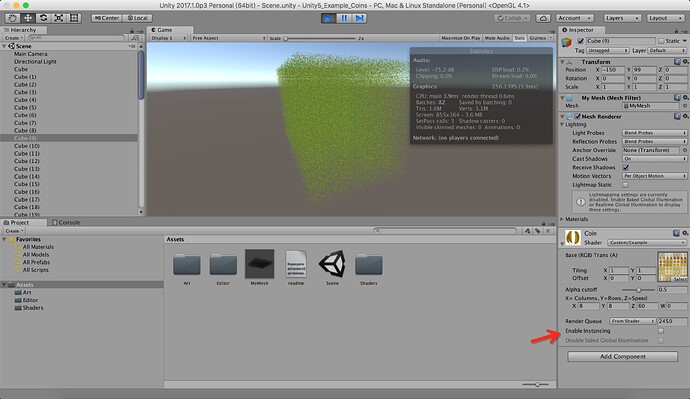Enable Instancing checkbox on Coin material
The image size is (690, 399).
[x=661, y=331]
